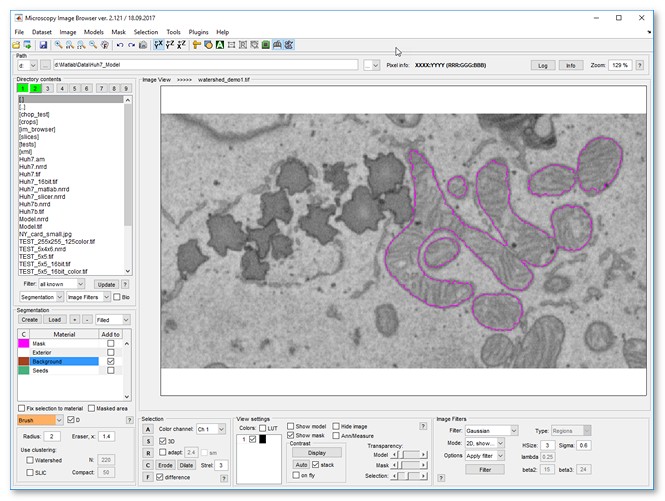The height and width of the screenshot is (501, 665).
Task: Switch to YZ plane view icon
Action: 169,45
